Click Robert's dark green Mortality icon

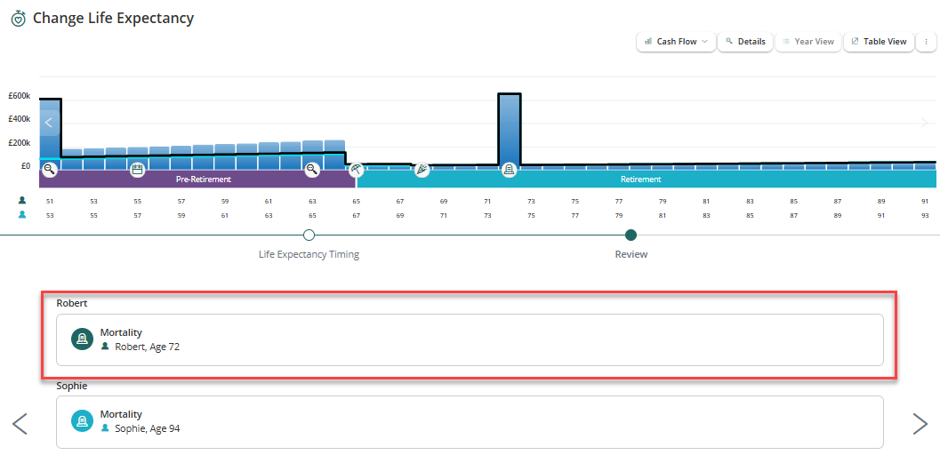point(82,339)
